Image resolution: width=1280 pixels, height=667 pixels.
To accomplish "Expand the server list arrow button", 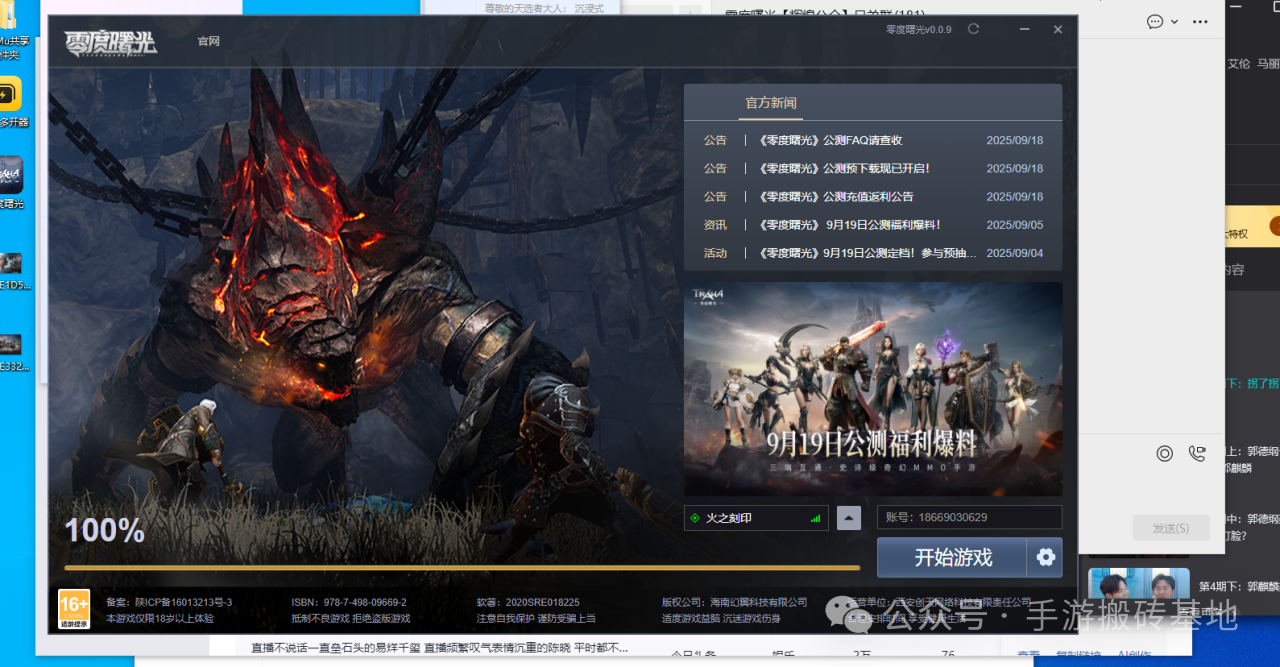I will point(849,517).
